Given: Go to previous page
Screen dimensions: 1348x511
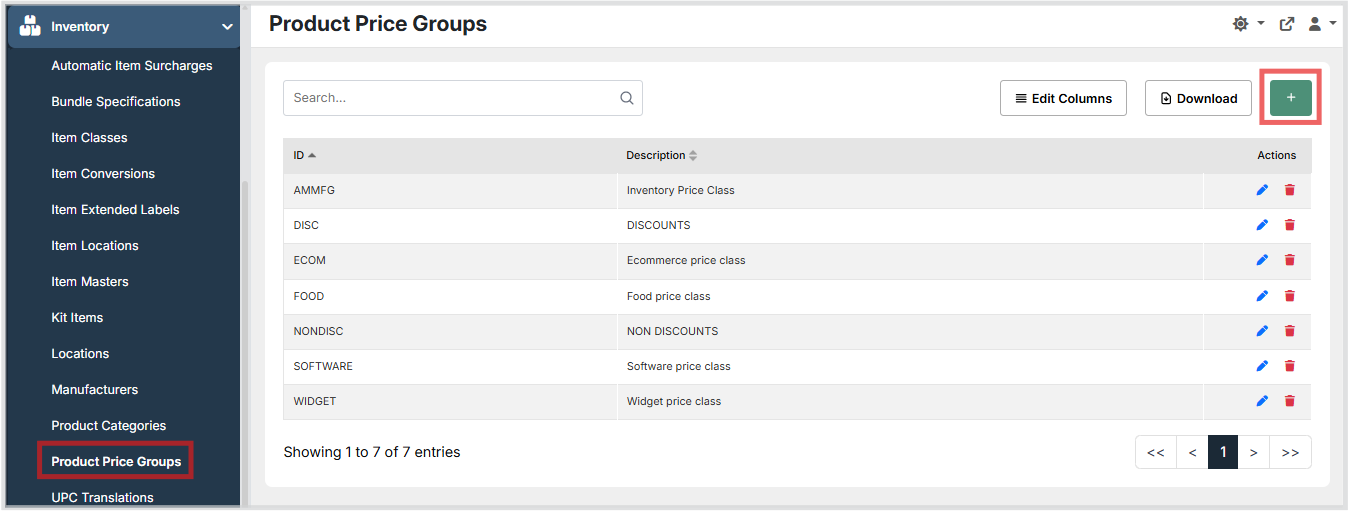Looking at the screenshot, I should (x=1192, y=452).
